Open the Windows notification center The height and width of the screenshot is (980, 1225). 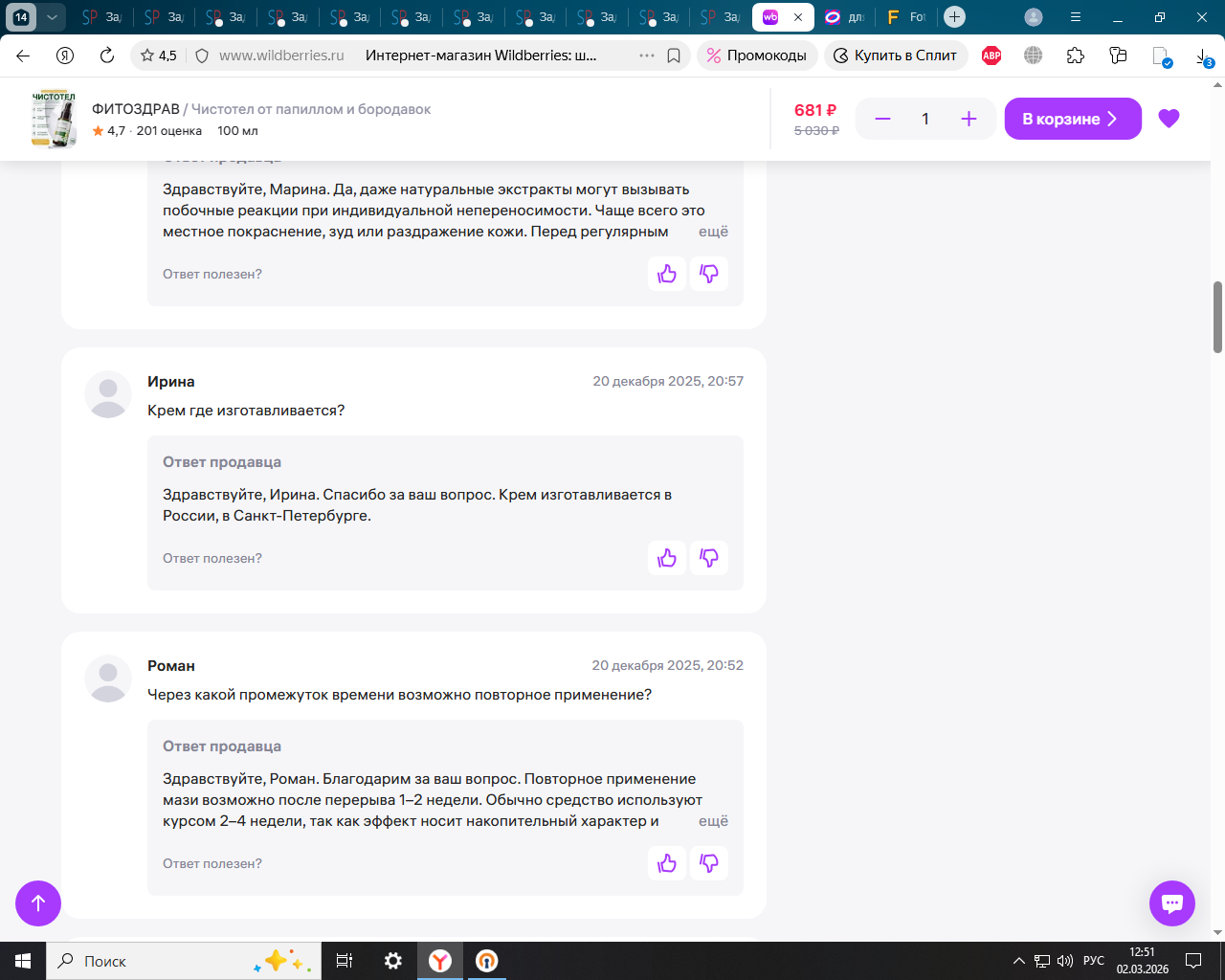[x=1193, y=961]
